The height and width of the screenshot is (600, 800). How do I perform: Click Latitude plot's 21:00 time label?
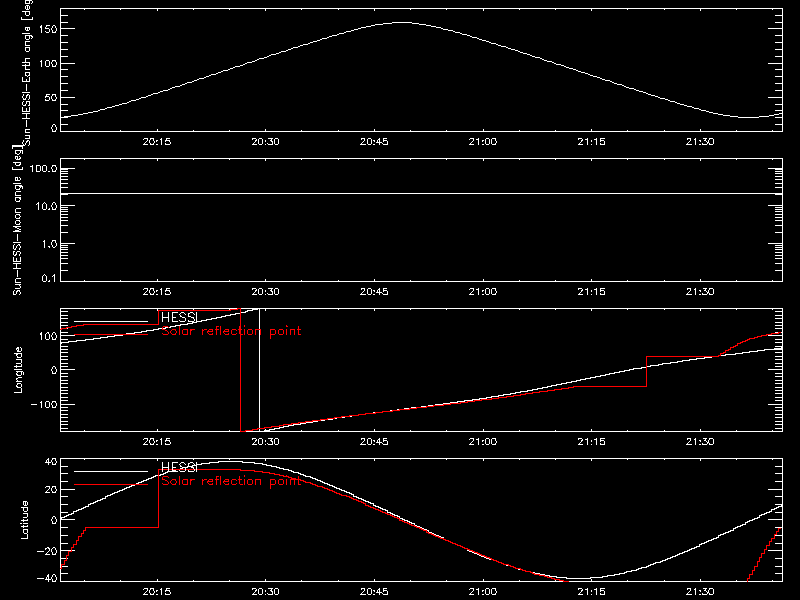click(x=483, y=592)
